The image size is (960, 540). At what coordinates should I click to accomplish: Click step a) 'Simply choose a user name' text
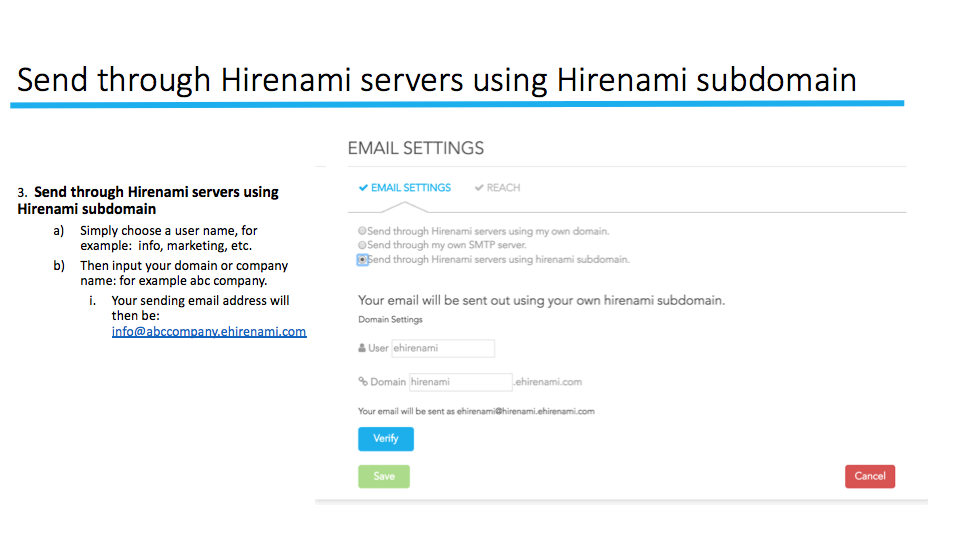point(168,238)
